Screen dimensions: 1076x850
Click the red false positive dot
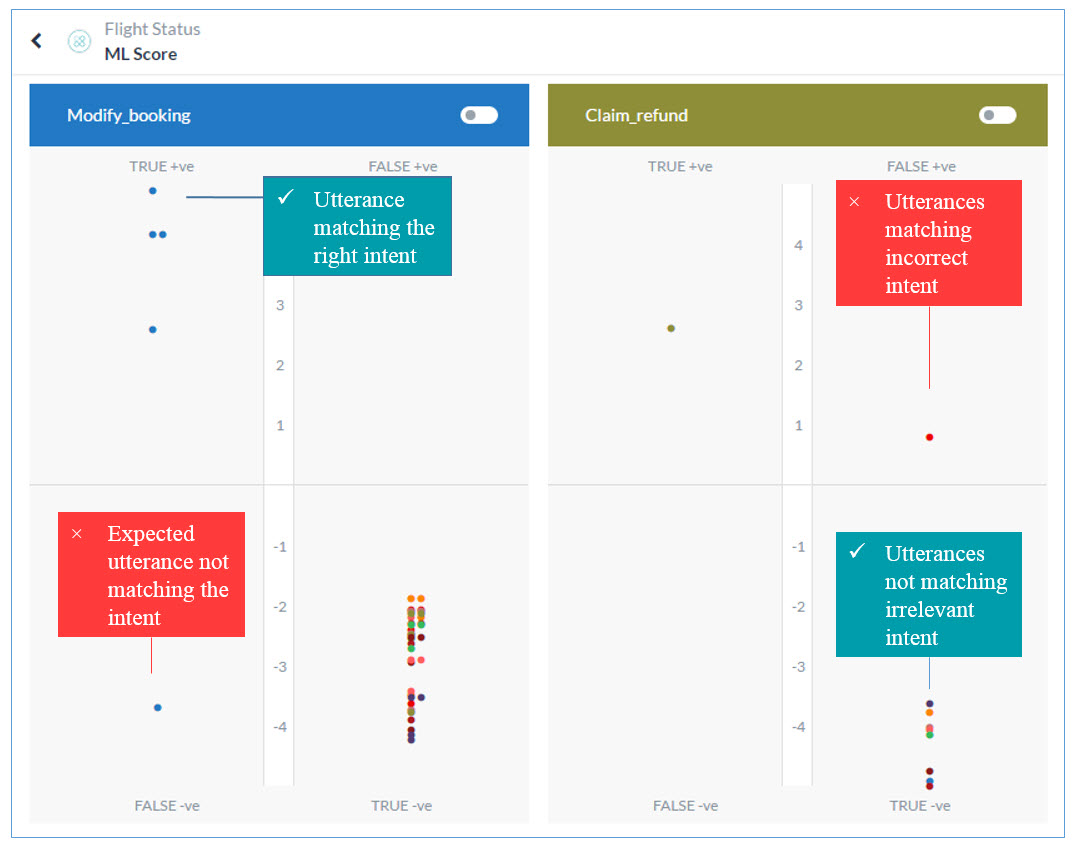tap(929, 437)
